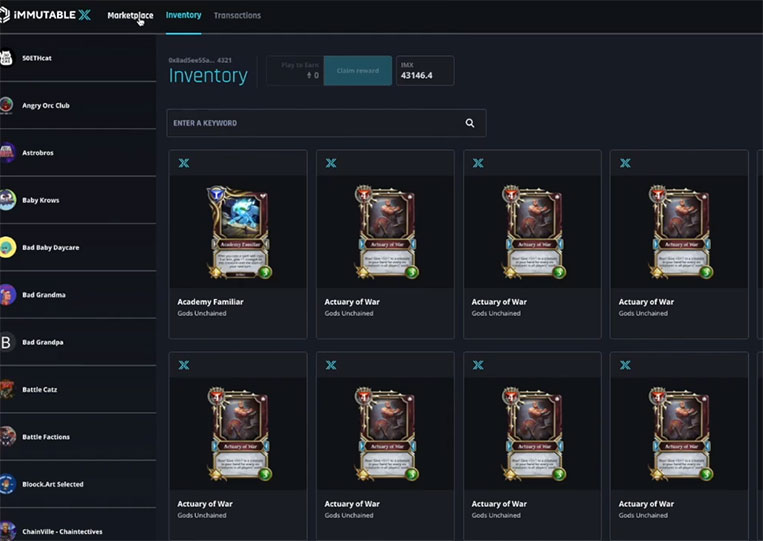Select Bad Grandpa collection label
Image resolution: width=763 pixels, height=541 pixels.
[42, 342]
